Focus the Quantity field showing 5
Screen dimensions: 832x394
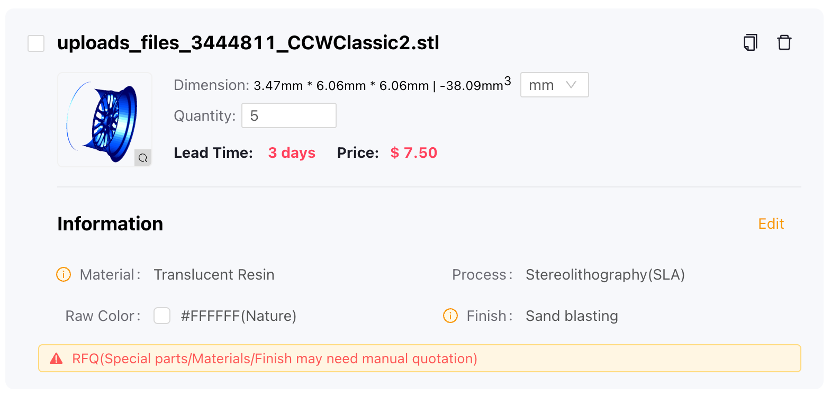point(289,116)
